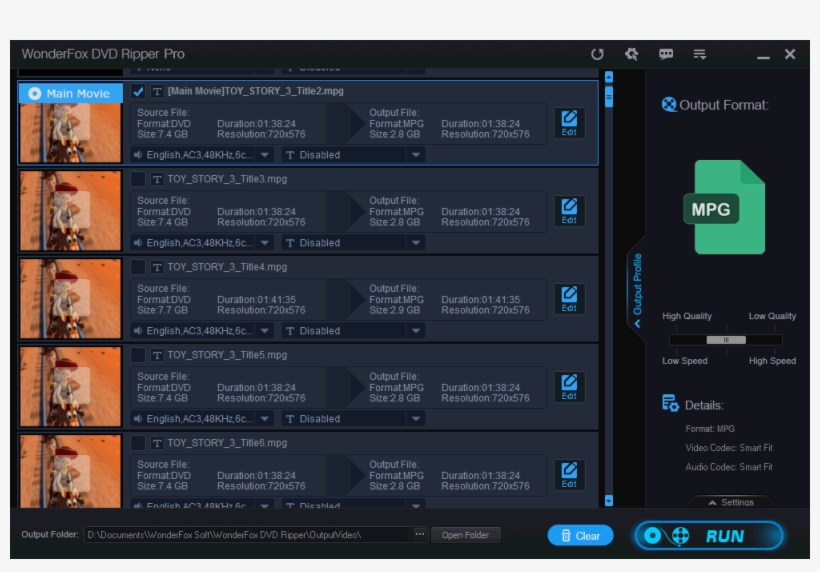Click the Title5 video thumbnail
This screenshot has height=572, width=820.
click(71, 386)
